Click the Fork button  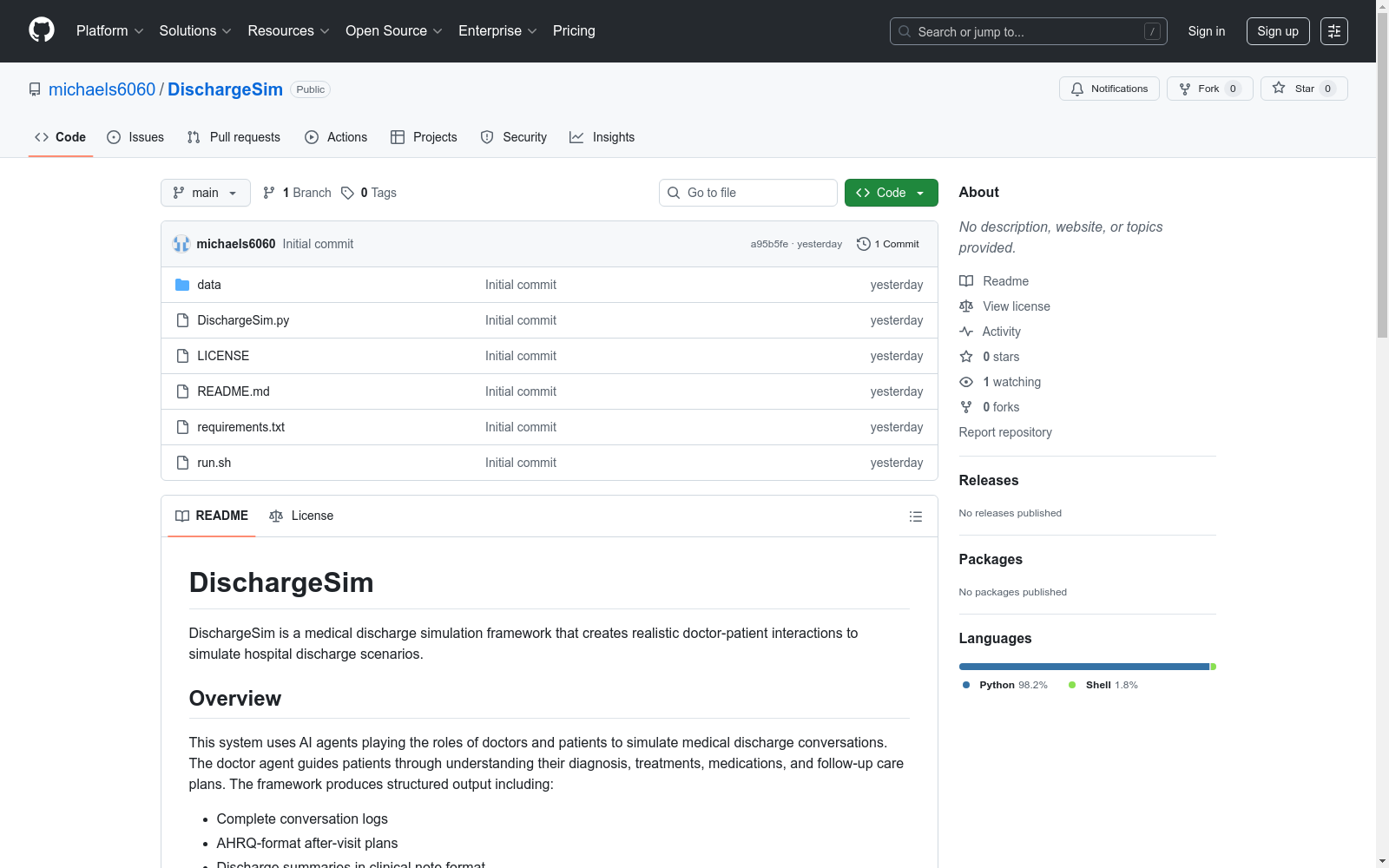[x=1209, y=89]
